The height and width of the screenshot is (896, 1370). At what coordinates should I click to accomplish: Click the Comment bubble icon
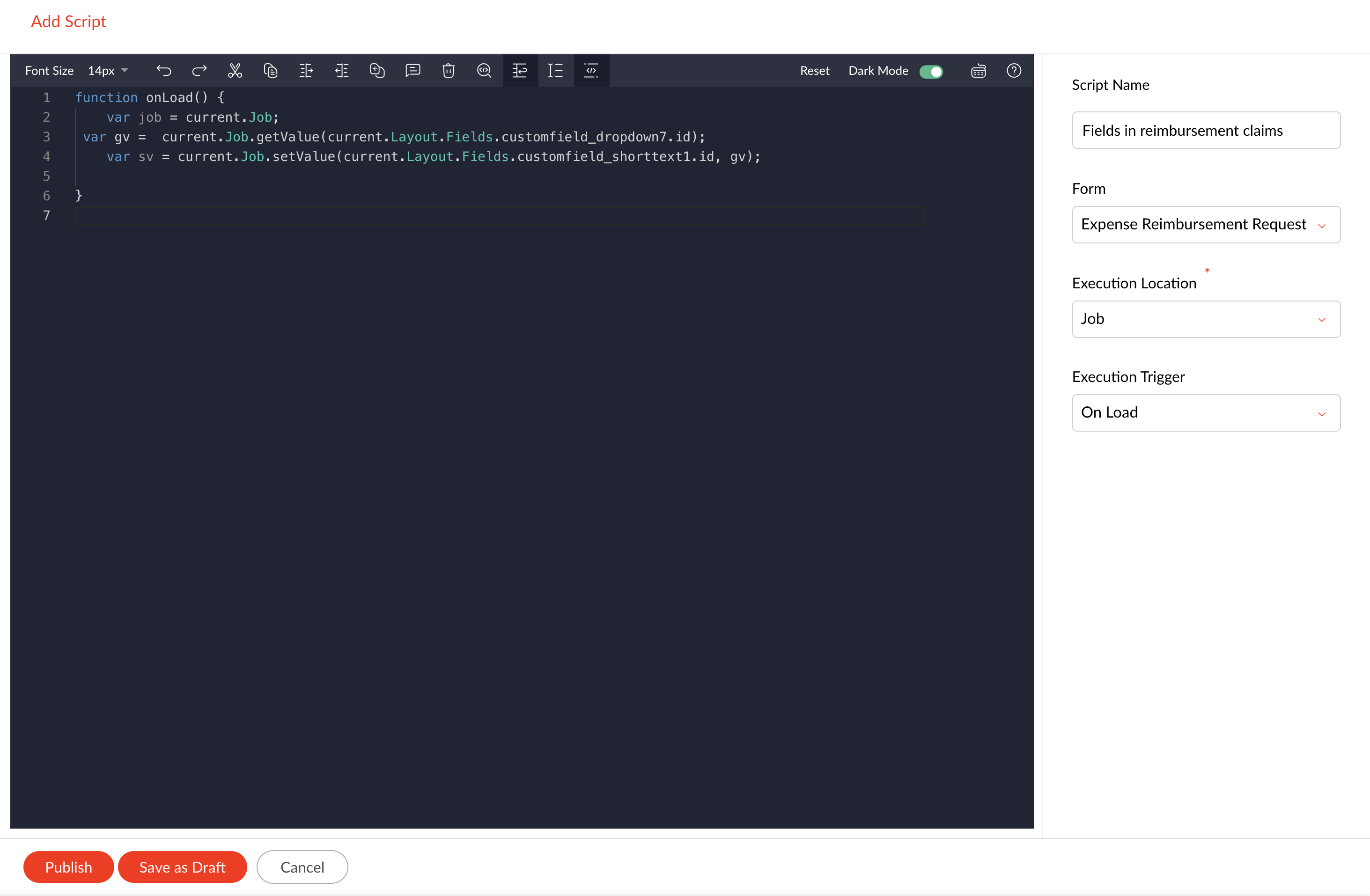(412, 71)
